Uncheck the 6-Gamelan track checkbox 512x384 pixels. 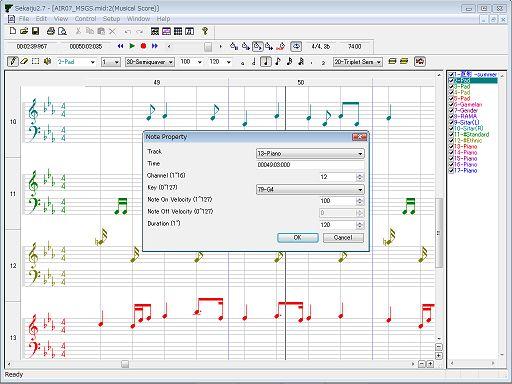[x=451, y=104]
